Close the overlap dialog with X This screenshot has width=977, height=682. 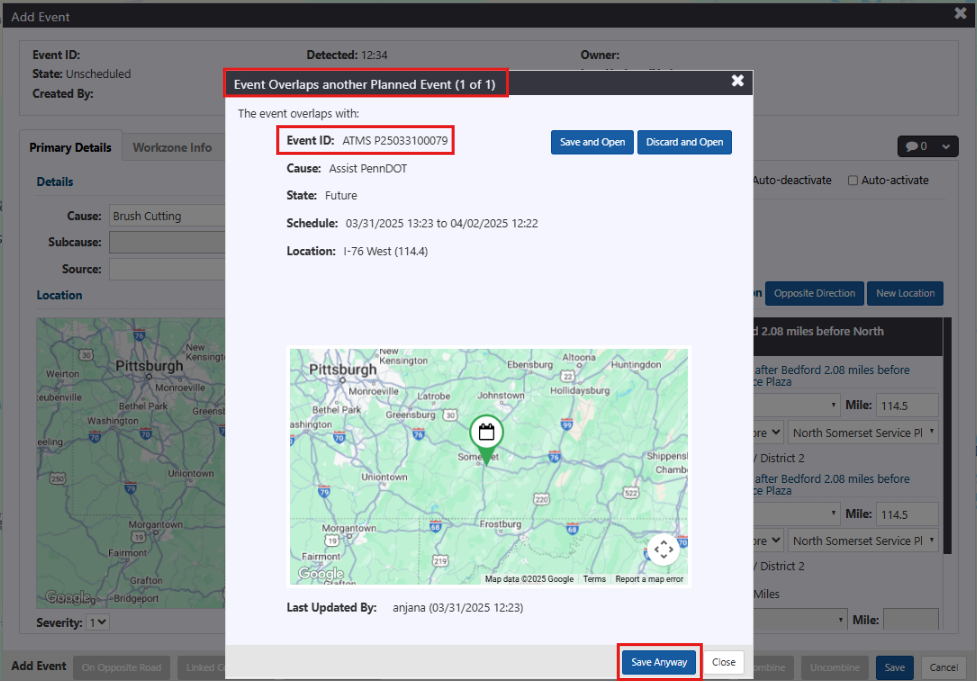click(737, 81)
